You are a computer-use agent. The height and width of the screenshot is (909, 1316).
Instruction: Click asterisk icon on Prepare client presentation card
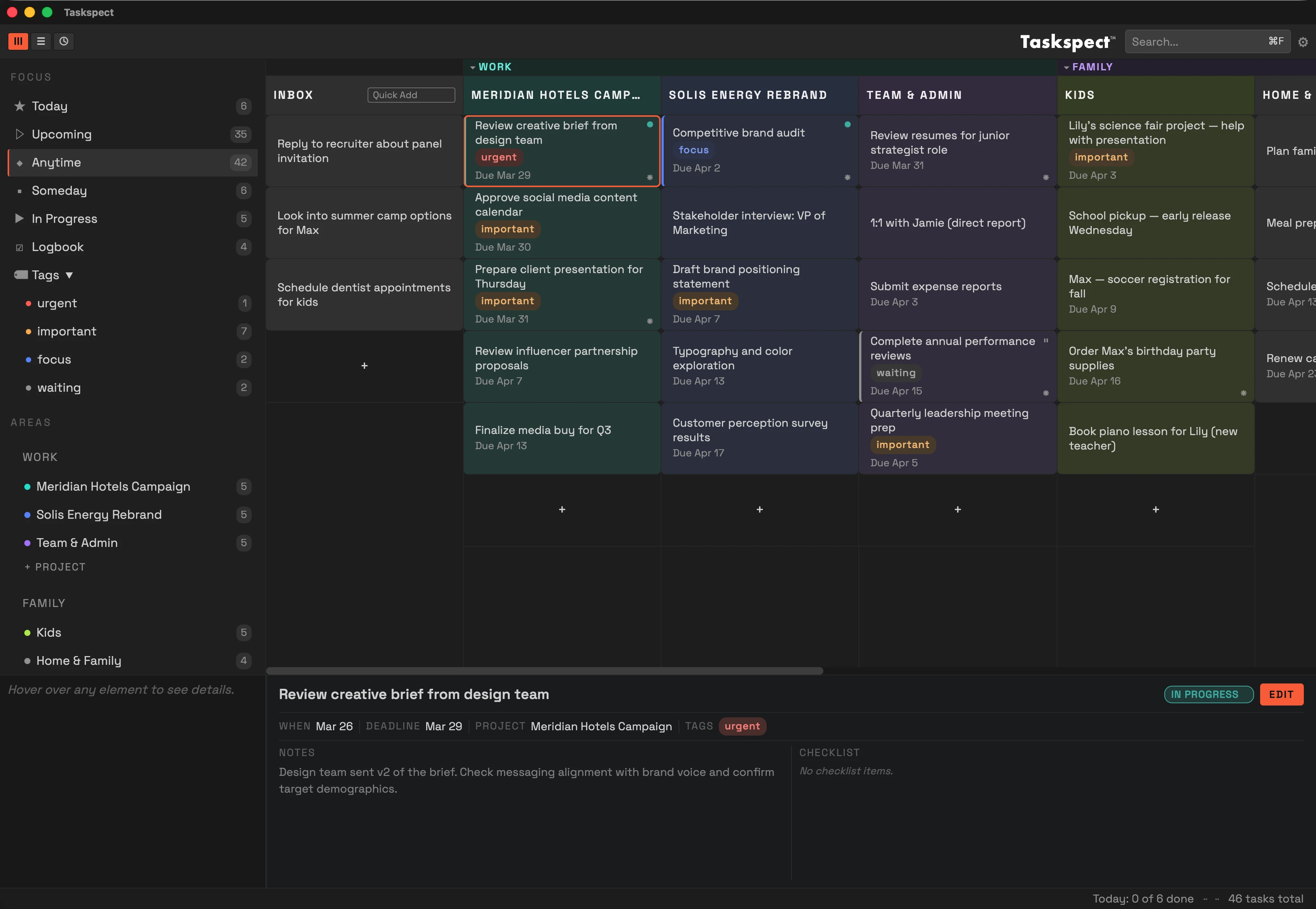(x=650, y=321)
